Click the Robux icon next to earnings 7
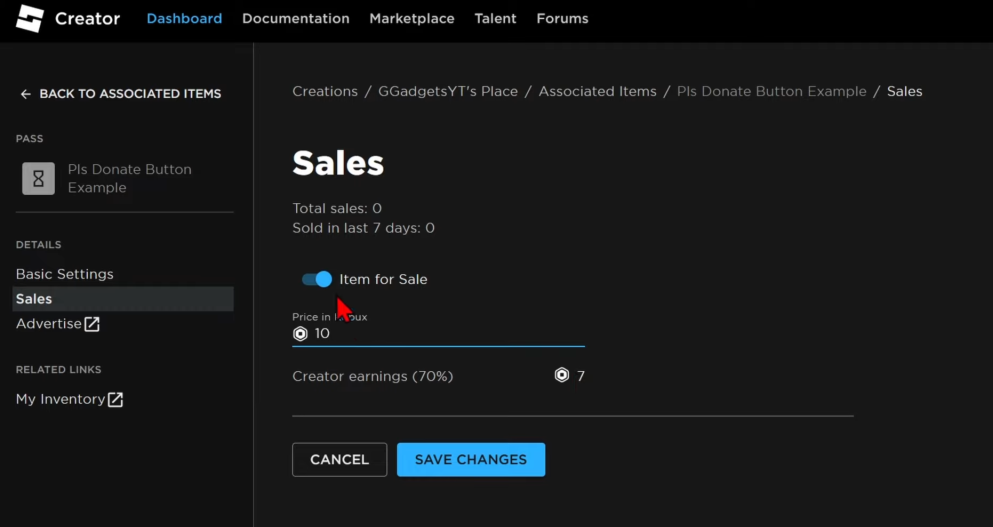The width and height of the screenshot is (993, 527). pos(562,376)
